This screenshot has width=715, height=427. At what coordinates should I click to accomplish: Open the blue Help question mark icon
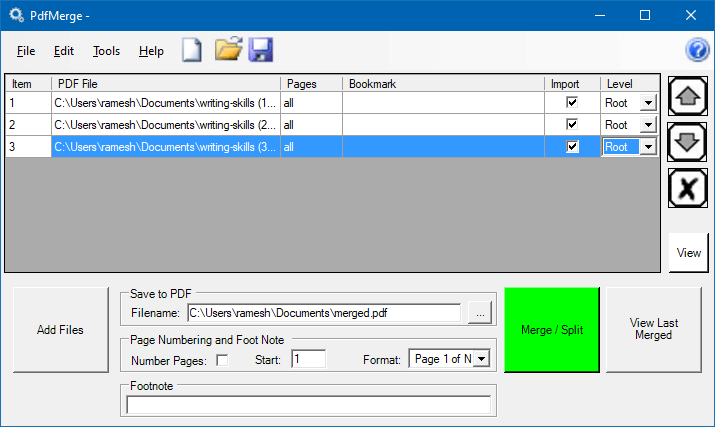click(697, 50)
